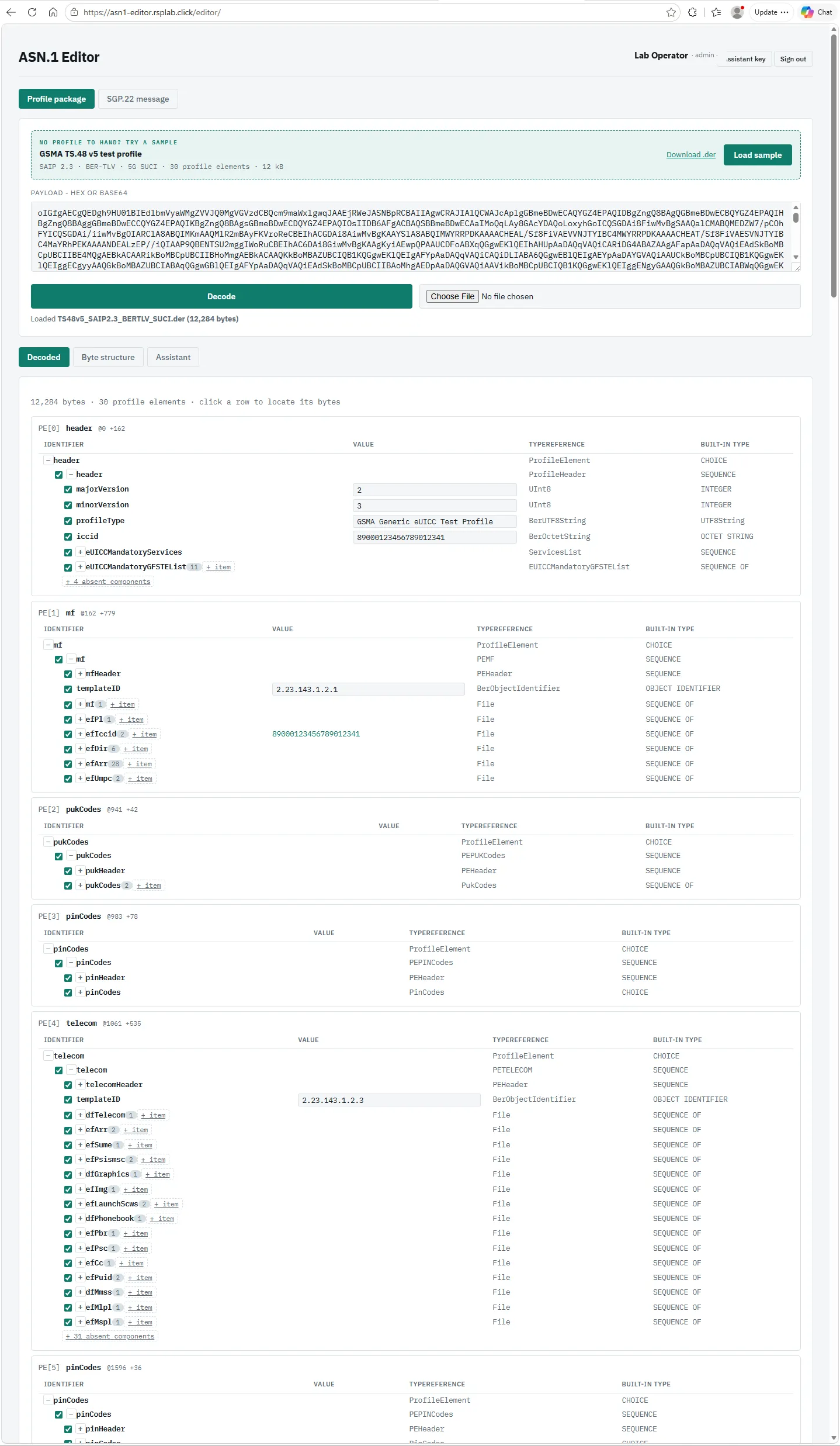Click Load sample button
The height and width of the screenshot is (1446, 840).
coord(758,155)
